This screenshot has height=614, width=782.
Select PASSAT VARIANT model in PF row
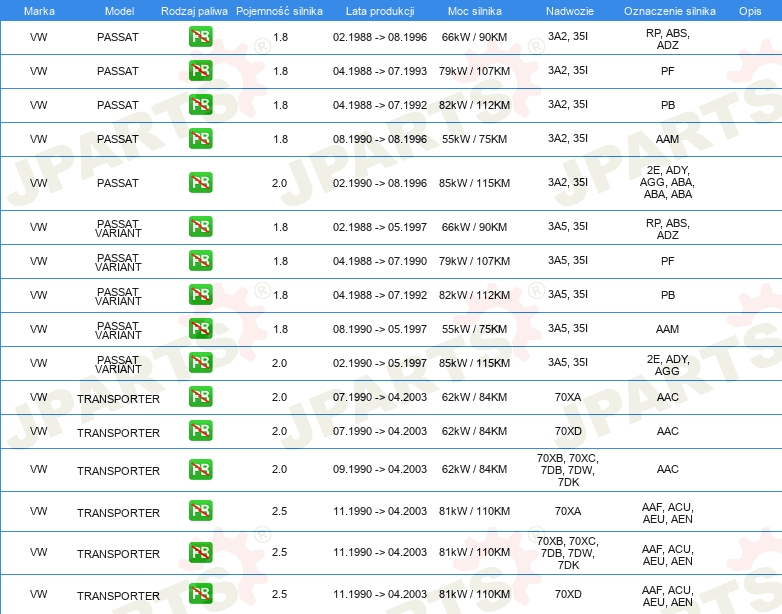tap(118, 262)
